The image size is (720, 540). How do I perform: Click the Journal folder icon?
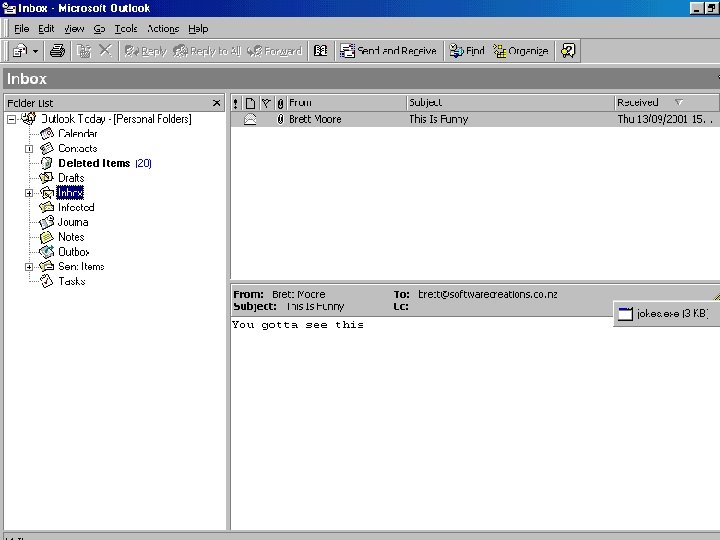(x=47, y=222)
